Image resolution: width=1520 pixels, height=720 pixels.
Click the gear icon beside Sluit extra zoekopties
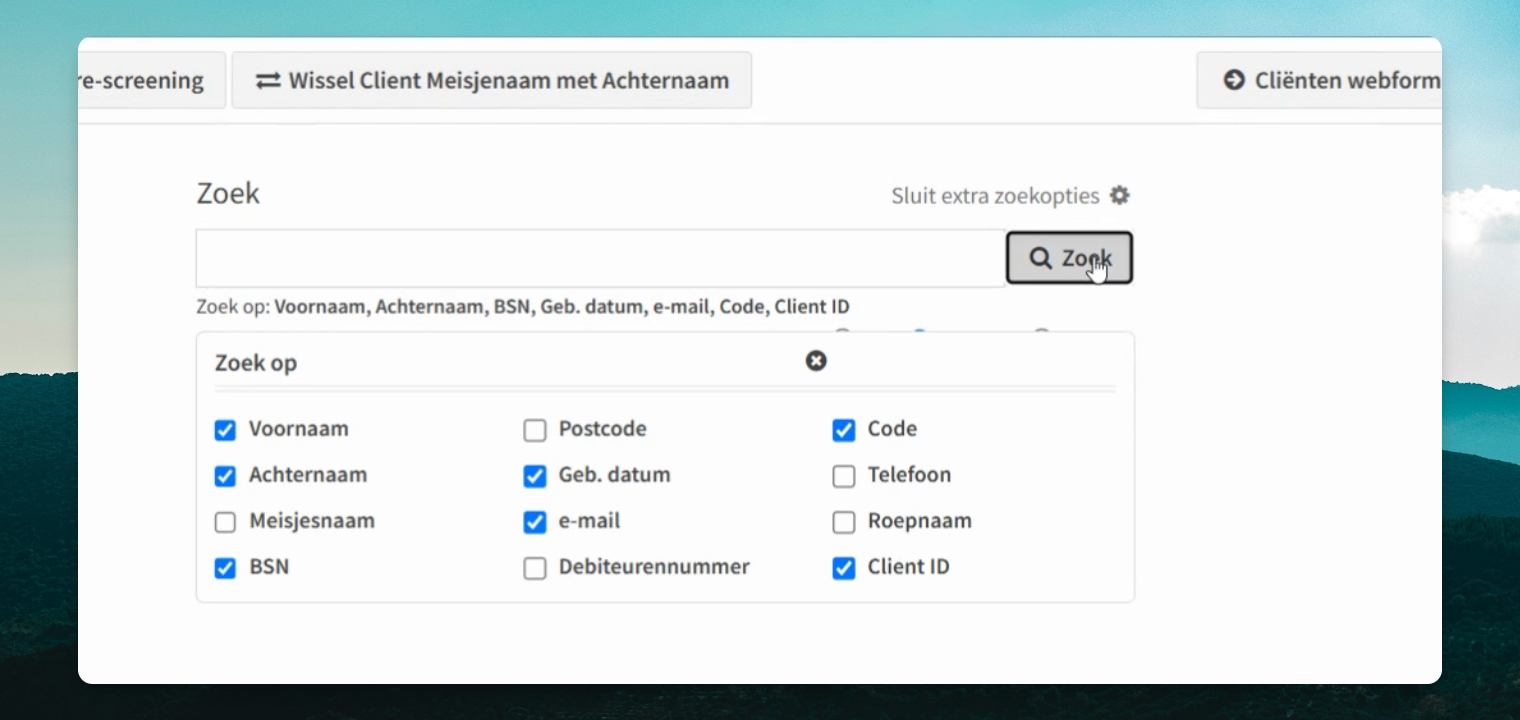pyautogui.click(x=1120, y=196)
